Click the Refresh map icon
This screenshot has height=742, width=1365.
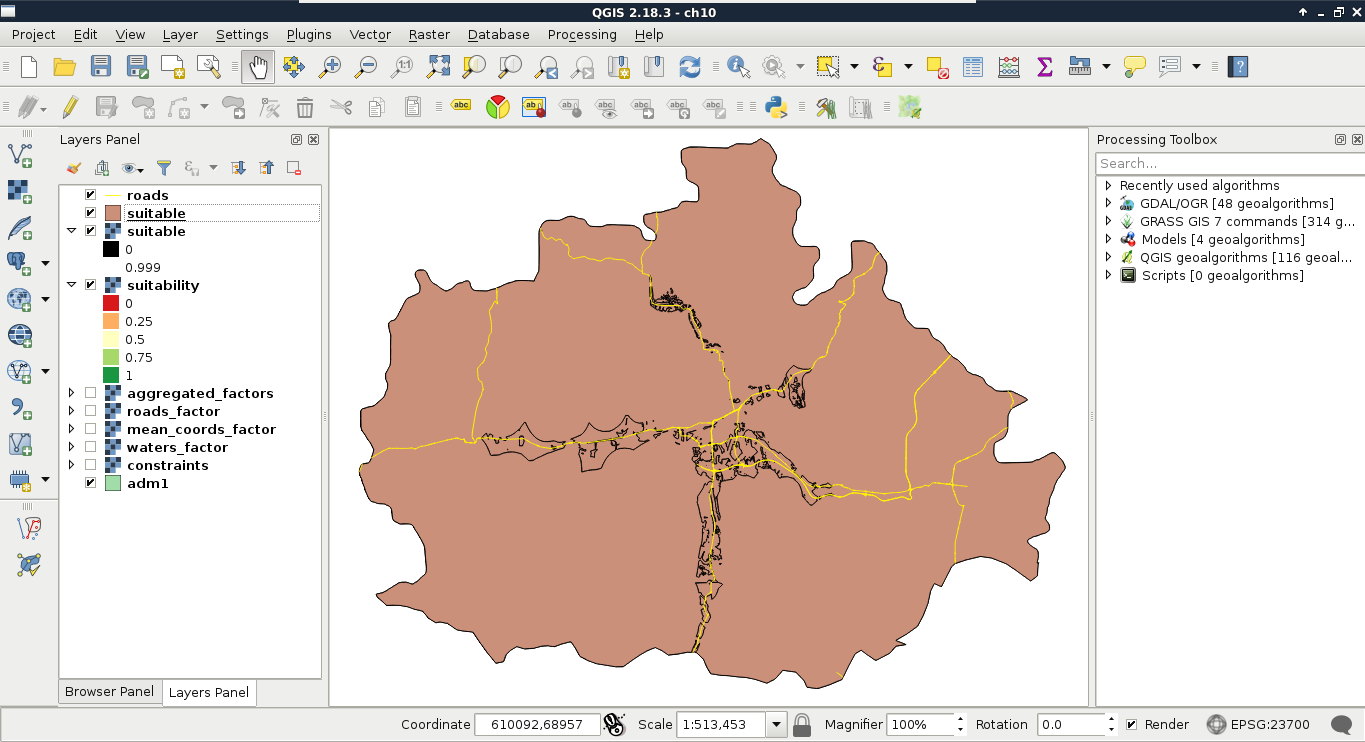tap(690, 67)
